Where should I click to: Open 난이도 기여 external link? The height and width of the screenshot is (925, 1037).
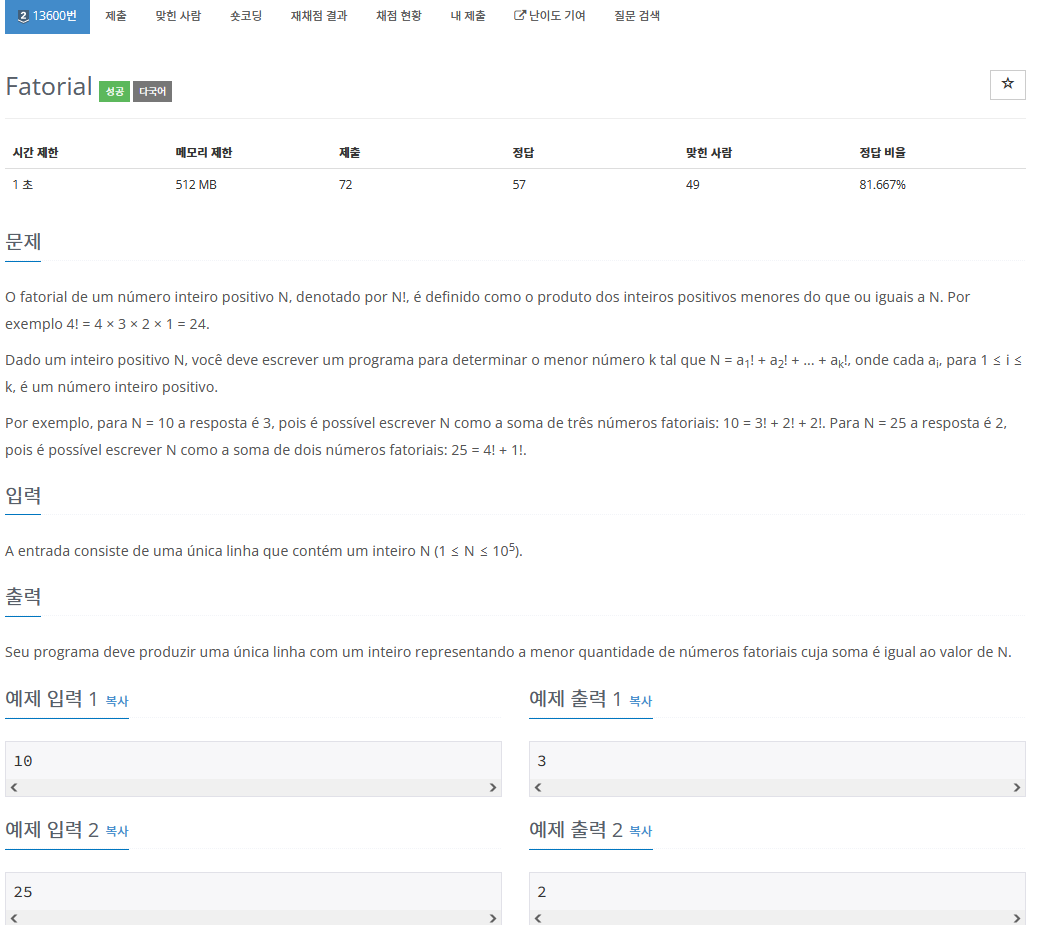pos(550,16)
